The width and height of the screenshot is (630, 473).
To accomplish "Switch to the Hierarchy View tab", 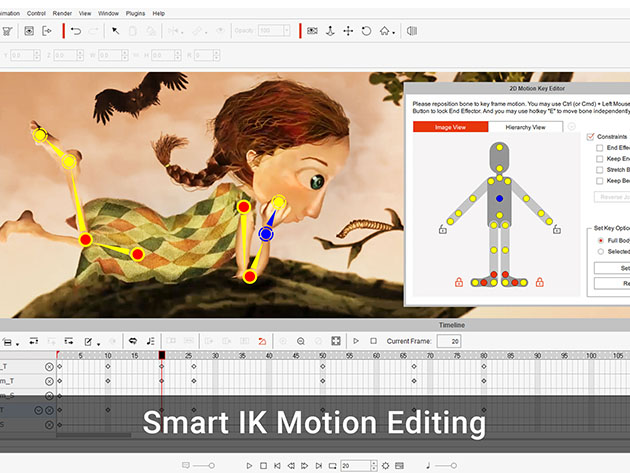I will (x=526, y=127).
